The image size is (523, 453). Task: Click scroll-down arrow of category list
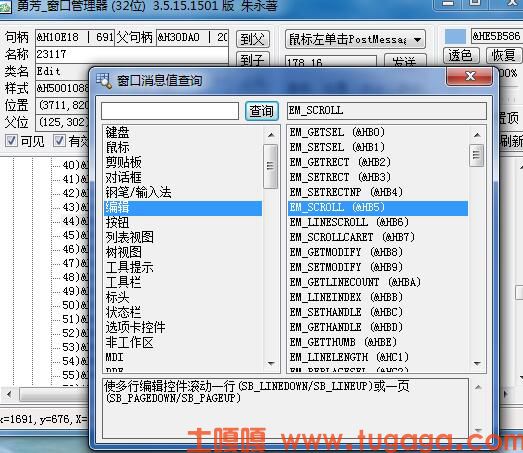click(271, 363)
